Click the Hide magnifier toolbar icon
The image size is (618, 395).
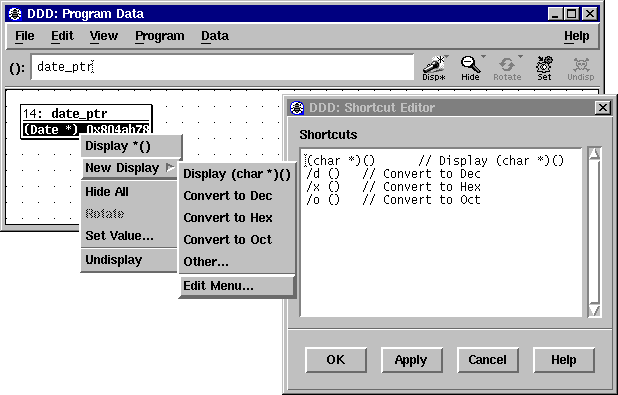click(x=470, y=68)
